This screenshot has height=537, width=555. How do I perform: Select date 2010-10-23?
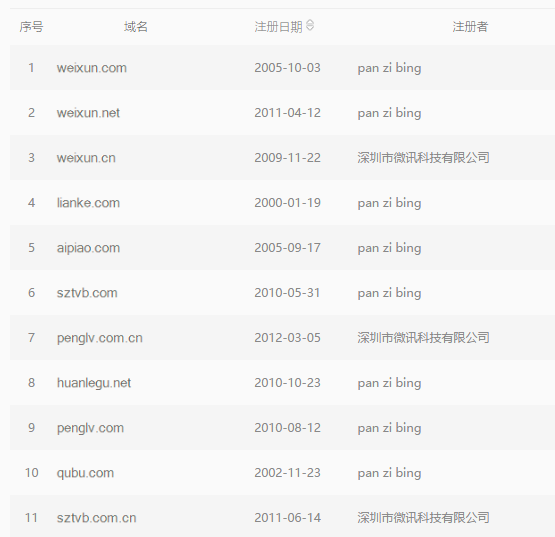click(287, 383)
